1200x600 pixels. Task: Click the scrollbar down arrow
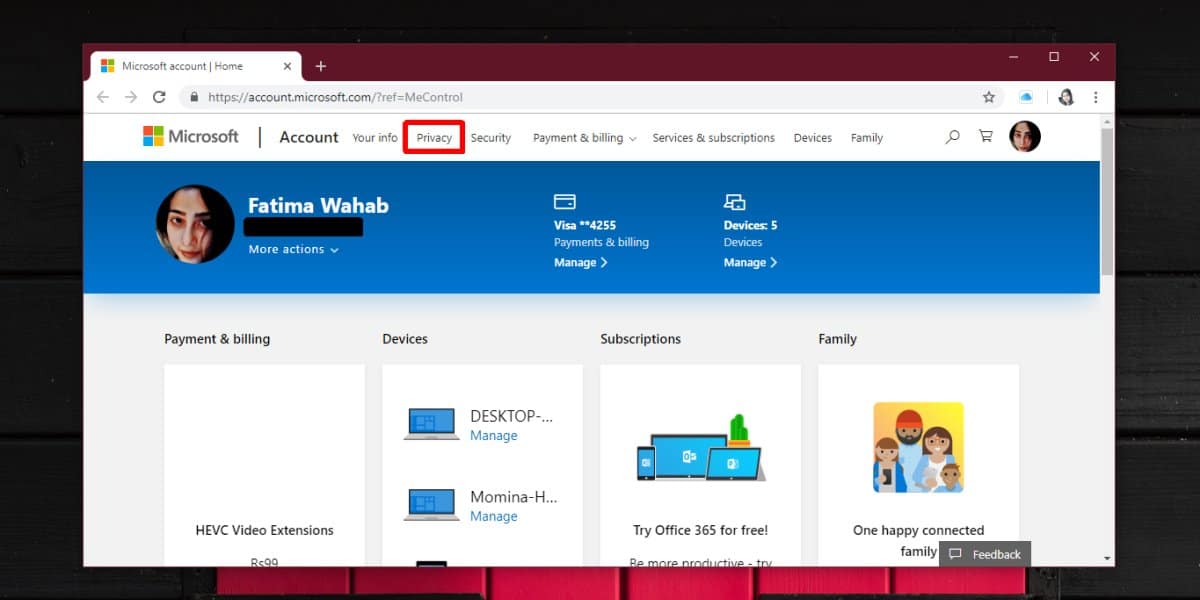pyautogui.click(x=1107, y=558)
